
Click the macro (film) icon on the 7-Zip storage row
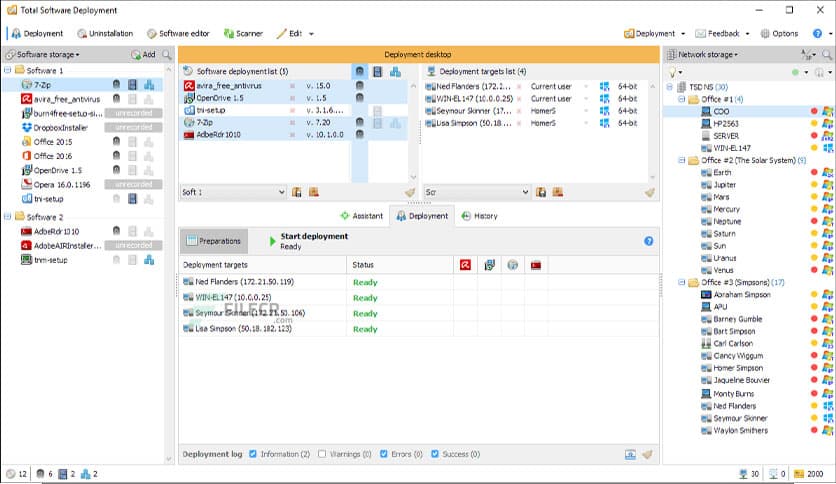[132, 84]
